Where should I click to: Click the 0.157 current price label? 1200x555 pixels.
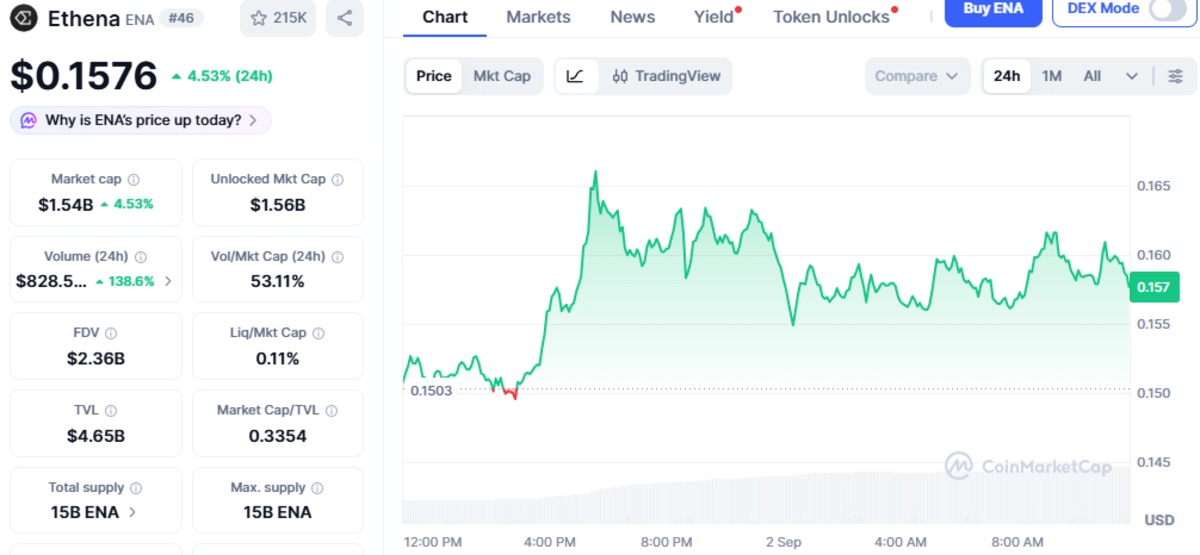click(x=1152, y=288)
